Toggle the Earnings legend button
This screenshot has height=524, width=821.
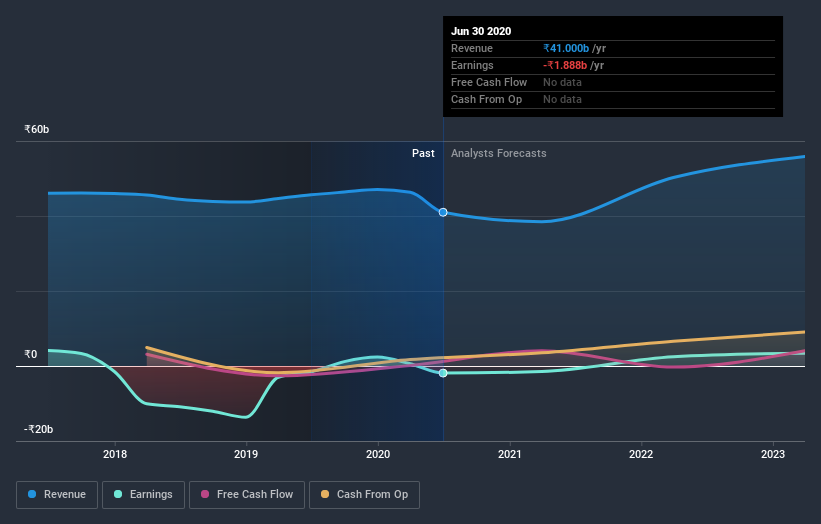pos(143,495)
